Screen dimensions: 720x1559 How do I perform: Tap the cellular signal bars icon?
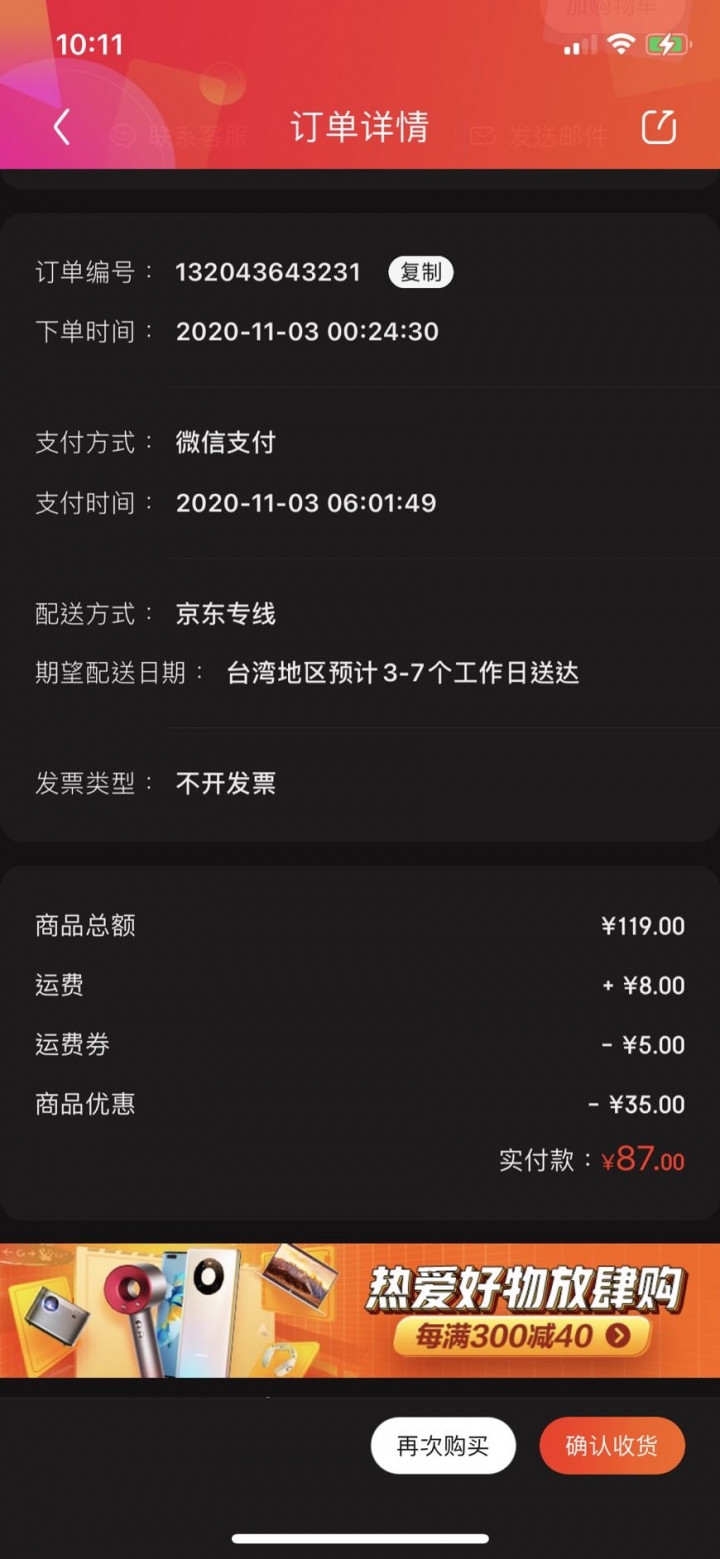tap(581, 45)
